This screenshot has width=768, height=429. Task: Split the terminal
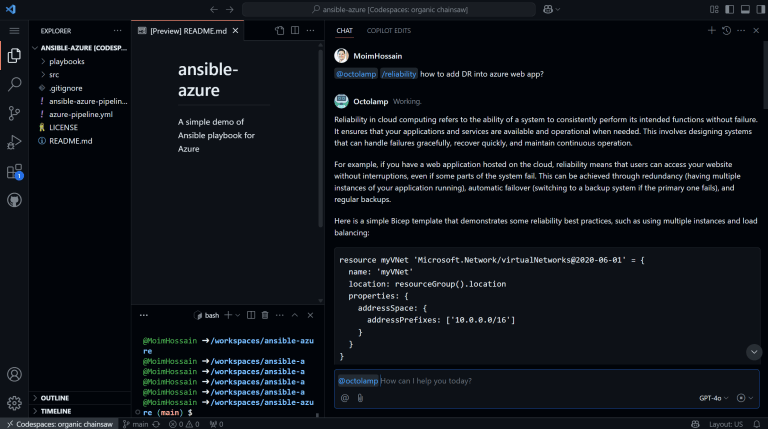[251, 315]
